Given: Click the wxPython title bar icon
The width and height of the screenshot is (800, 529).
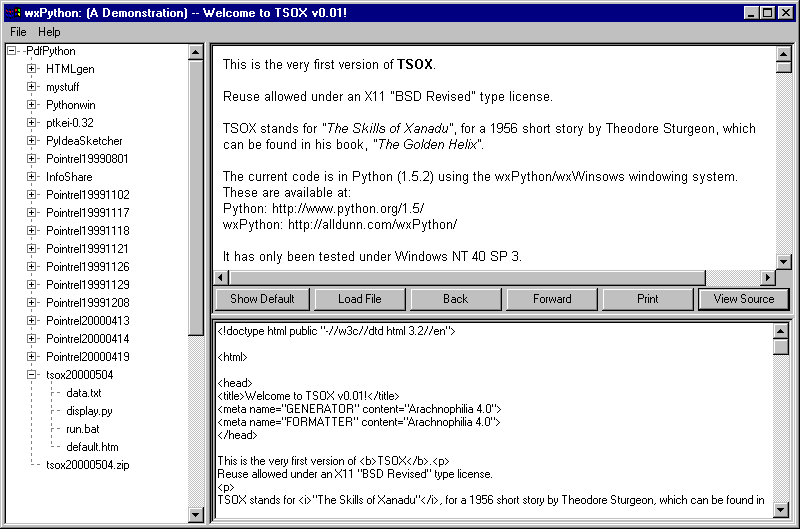Looking at the screenshot, I should [x=13, y=13].
